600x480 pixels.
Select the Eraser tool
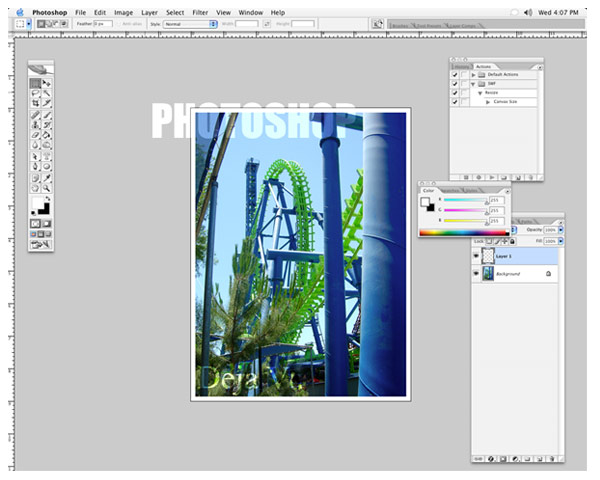tap(35, 135)
